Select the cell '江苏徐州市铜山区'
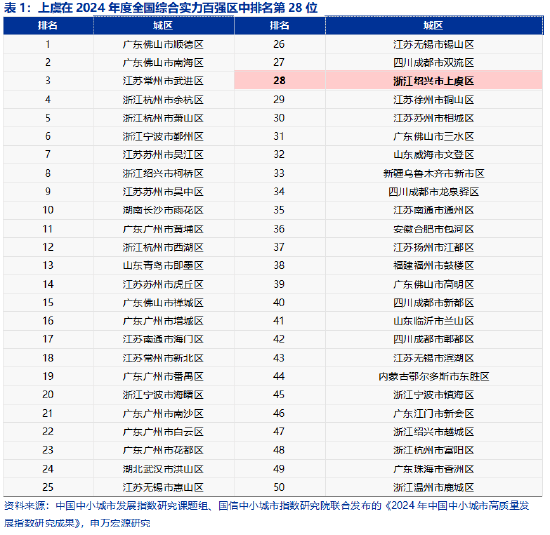Screen dimensions: 550x535 pos(434,100)
